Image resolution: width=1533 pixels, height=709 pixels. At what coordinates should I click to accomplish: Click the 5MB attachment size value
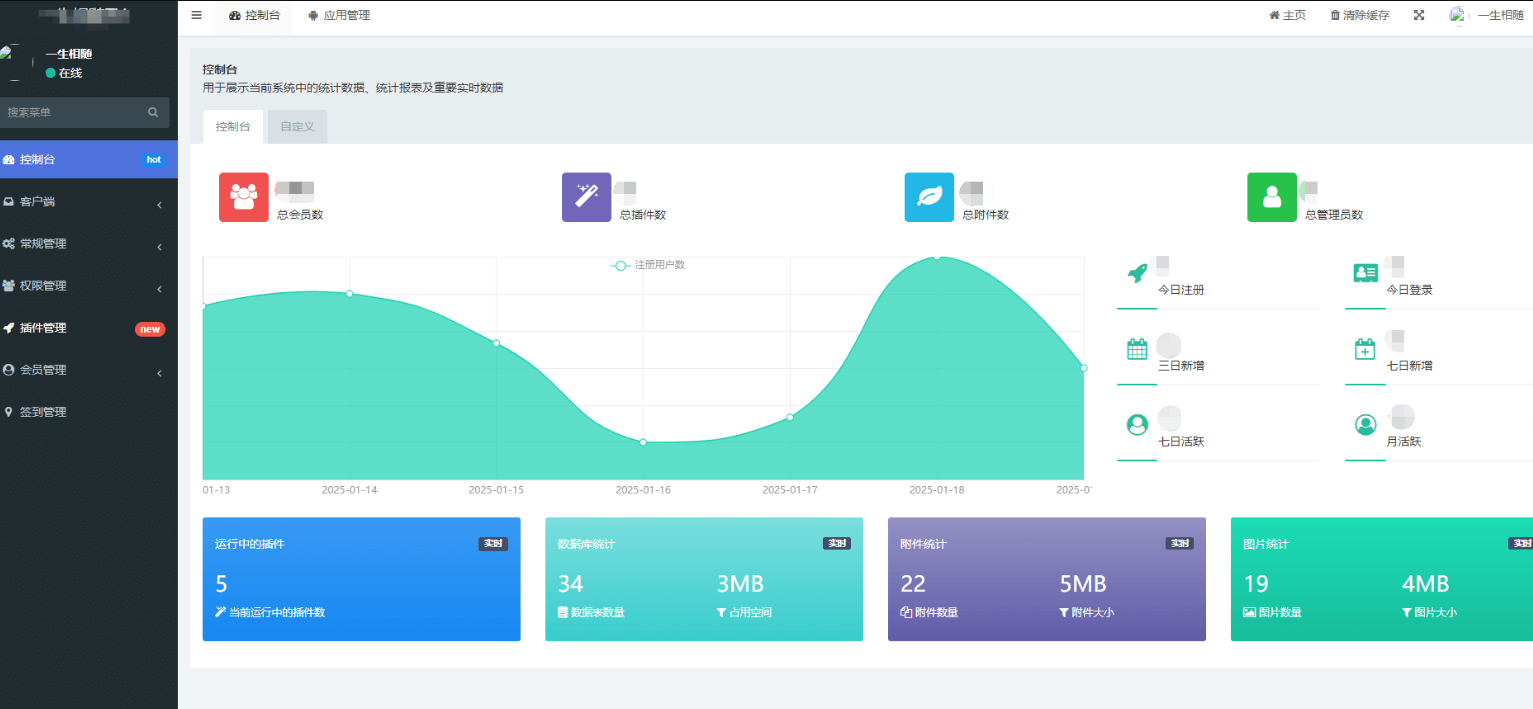pos(1083,584)
